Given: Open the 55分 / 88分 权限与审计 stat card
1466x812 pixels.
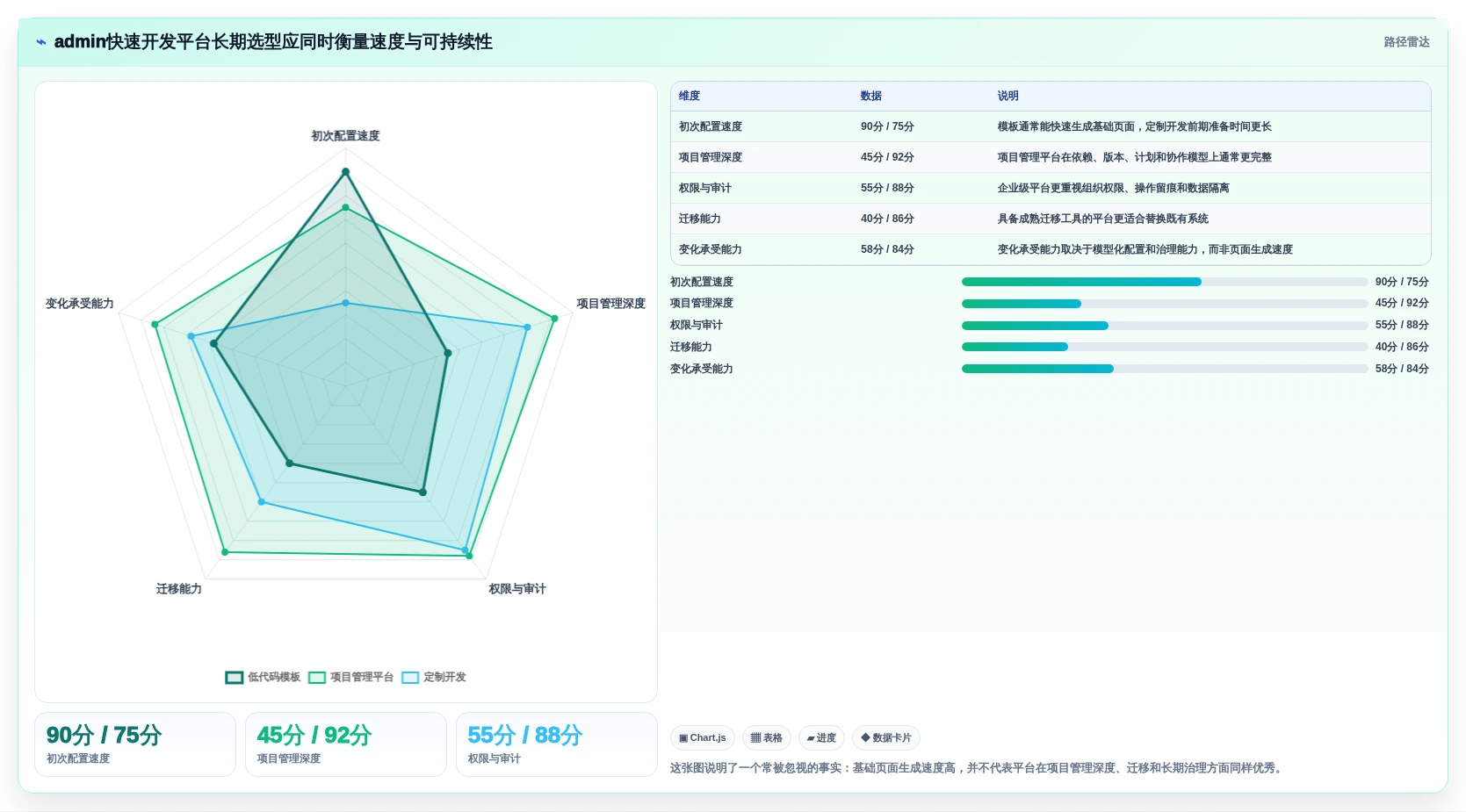Looking at the screenshot, I should coord(557,744).
